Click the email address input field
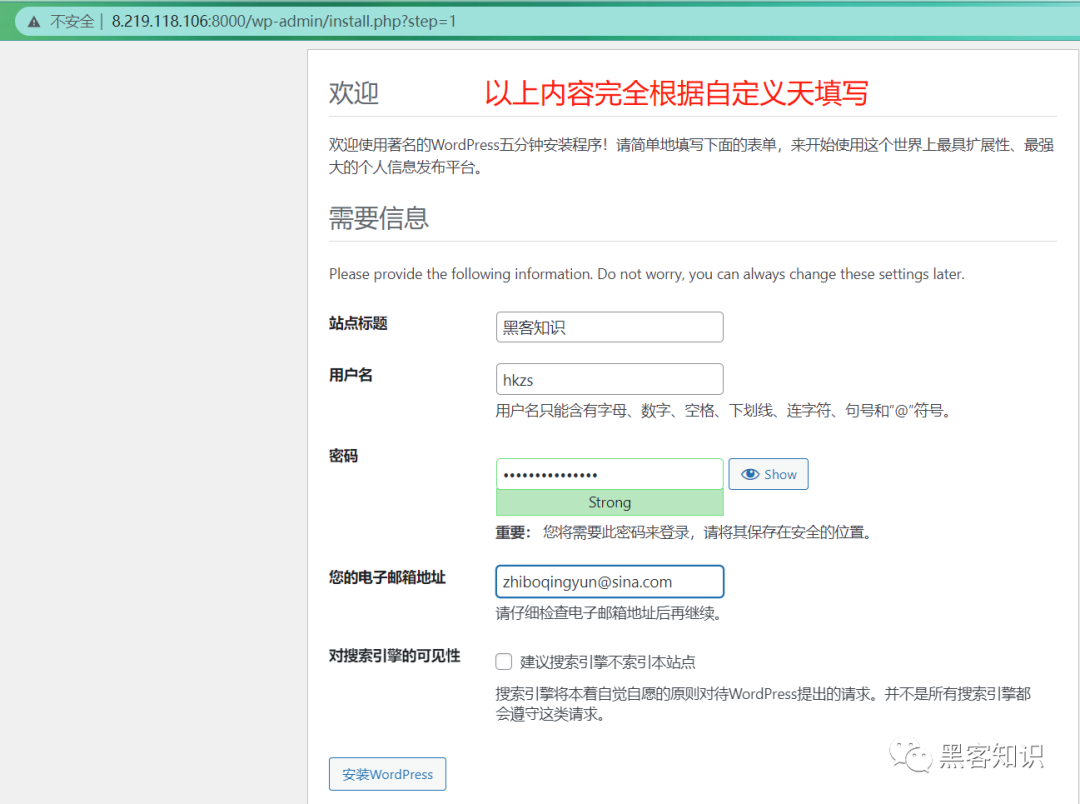Image resolution: width=1080 pixels, height=804 pixels. coord(610,581)
